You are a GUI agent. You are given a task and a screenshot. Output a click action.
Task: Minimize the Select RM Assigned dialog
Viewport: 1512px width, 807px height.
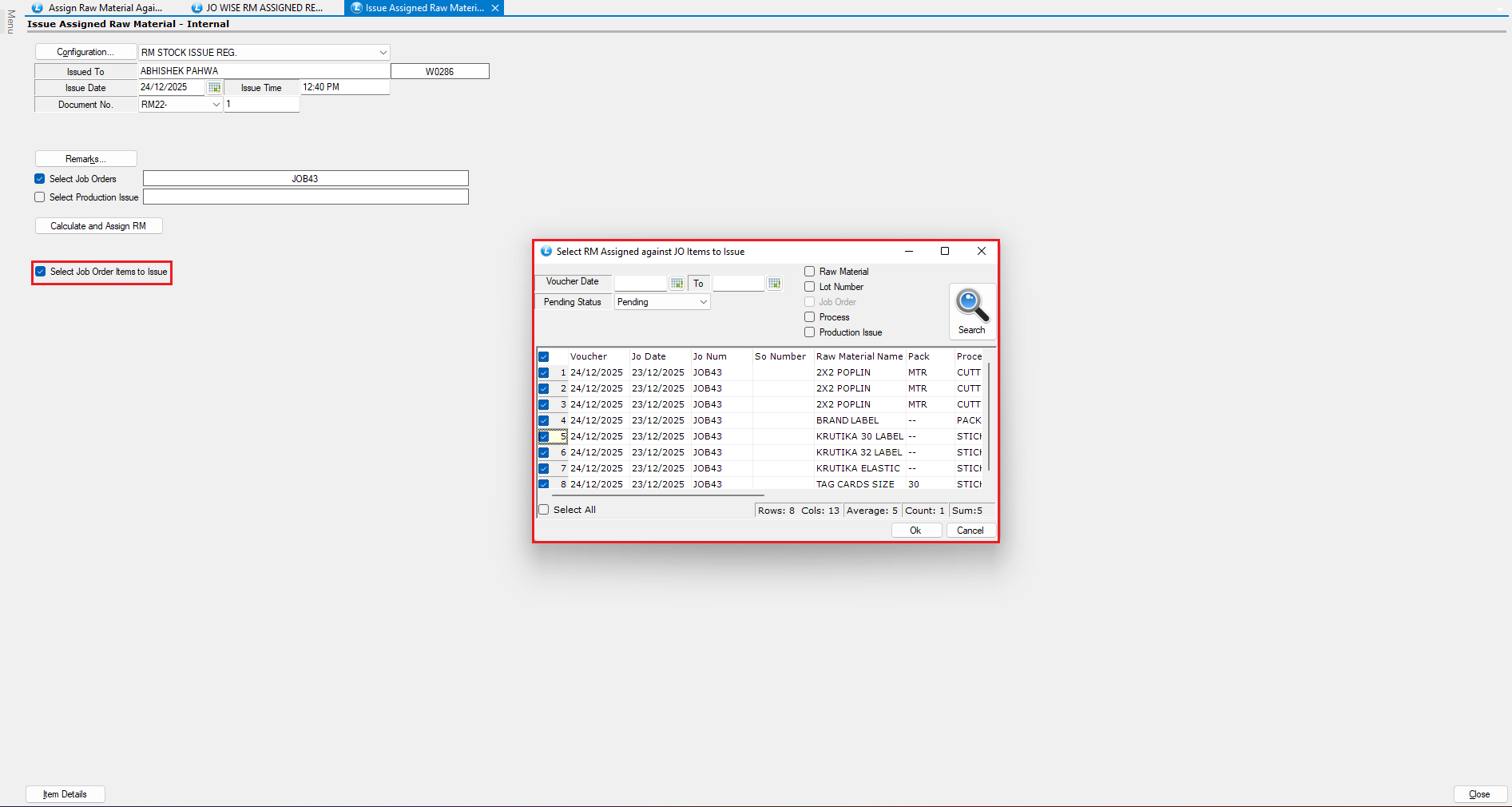pos(908,251)
